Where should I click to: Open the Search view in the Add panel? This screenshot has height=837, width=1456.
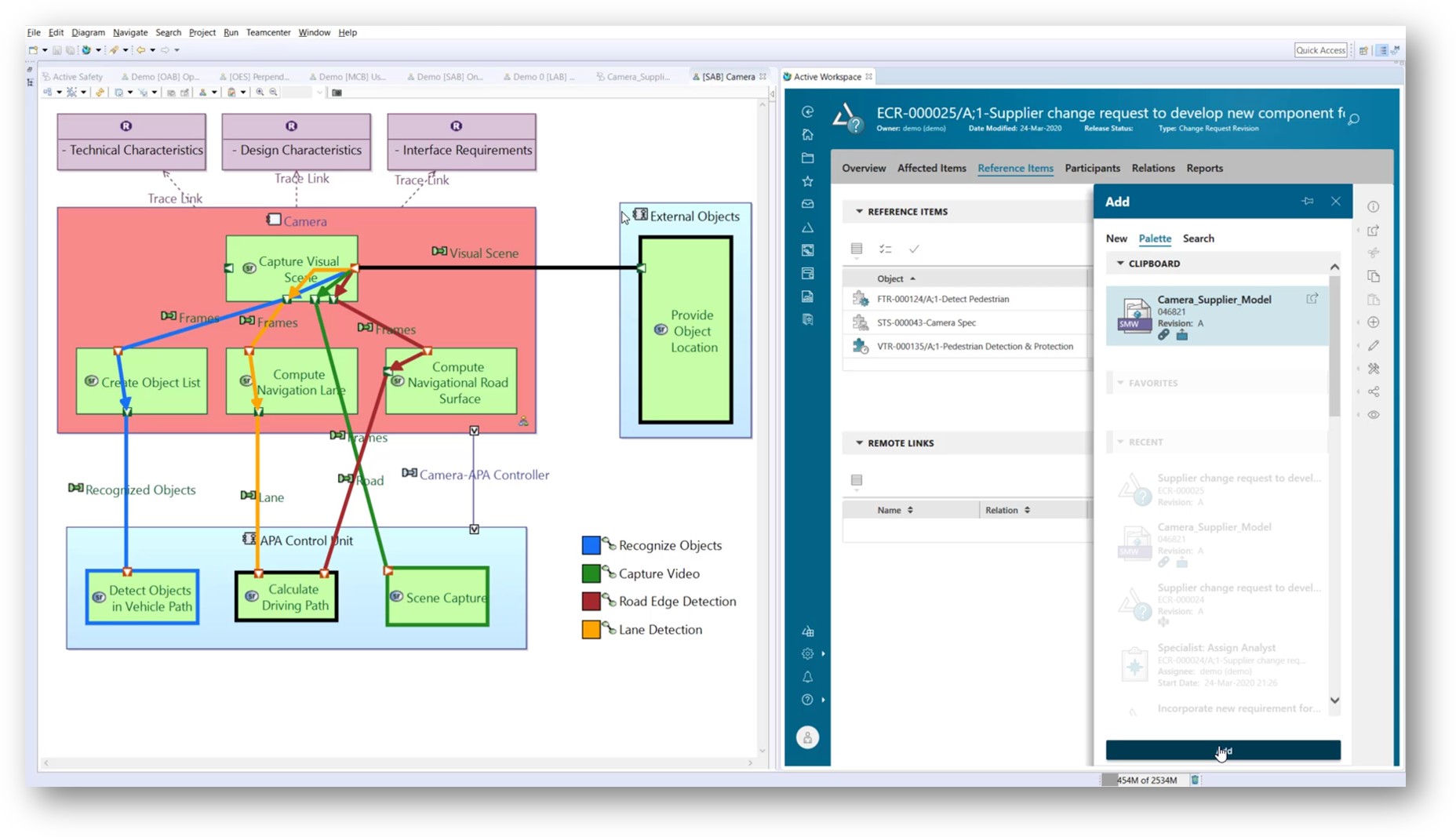point(1198,238)
